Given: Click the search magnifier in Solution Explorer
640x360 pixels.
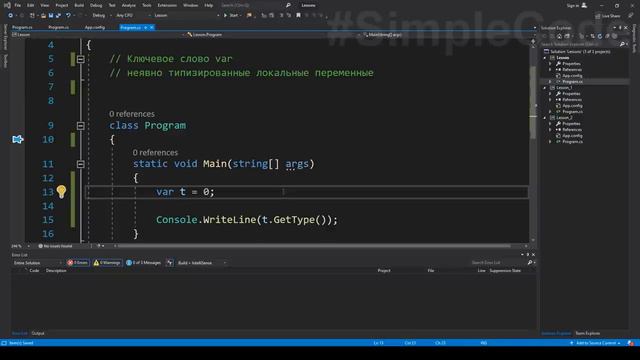Looking at the screenshot, I should 622,44.
